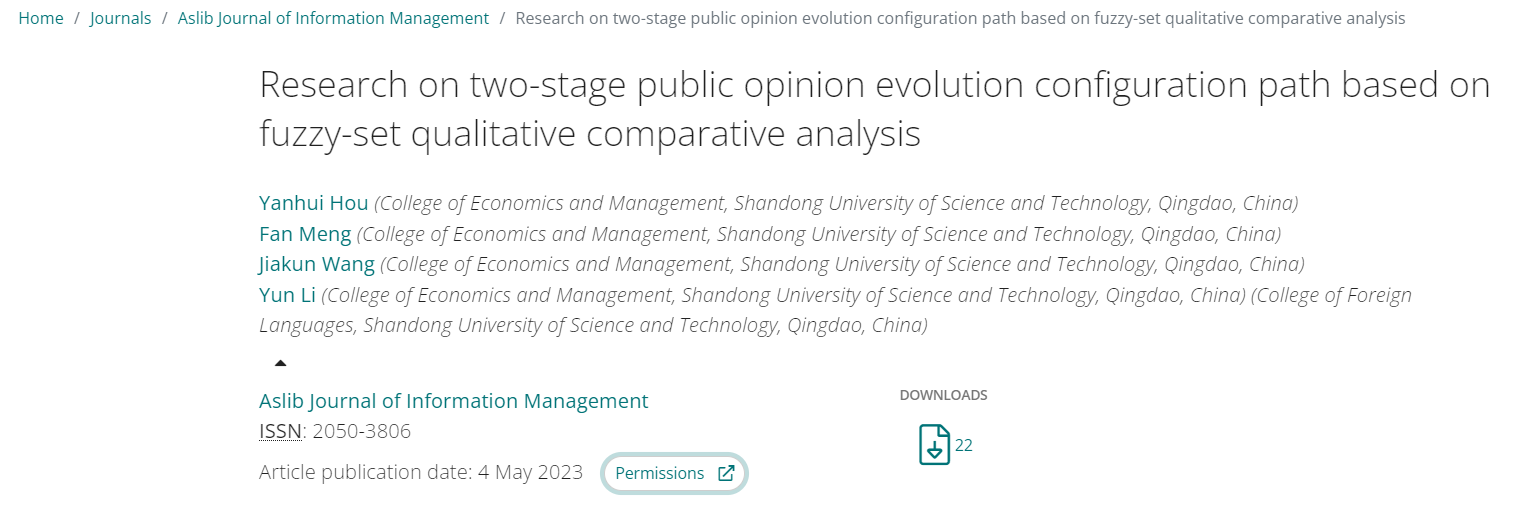Open author Fan Meng's profile
Screen dimensions: 1517x521
coord(305,234)
